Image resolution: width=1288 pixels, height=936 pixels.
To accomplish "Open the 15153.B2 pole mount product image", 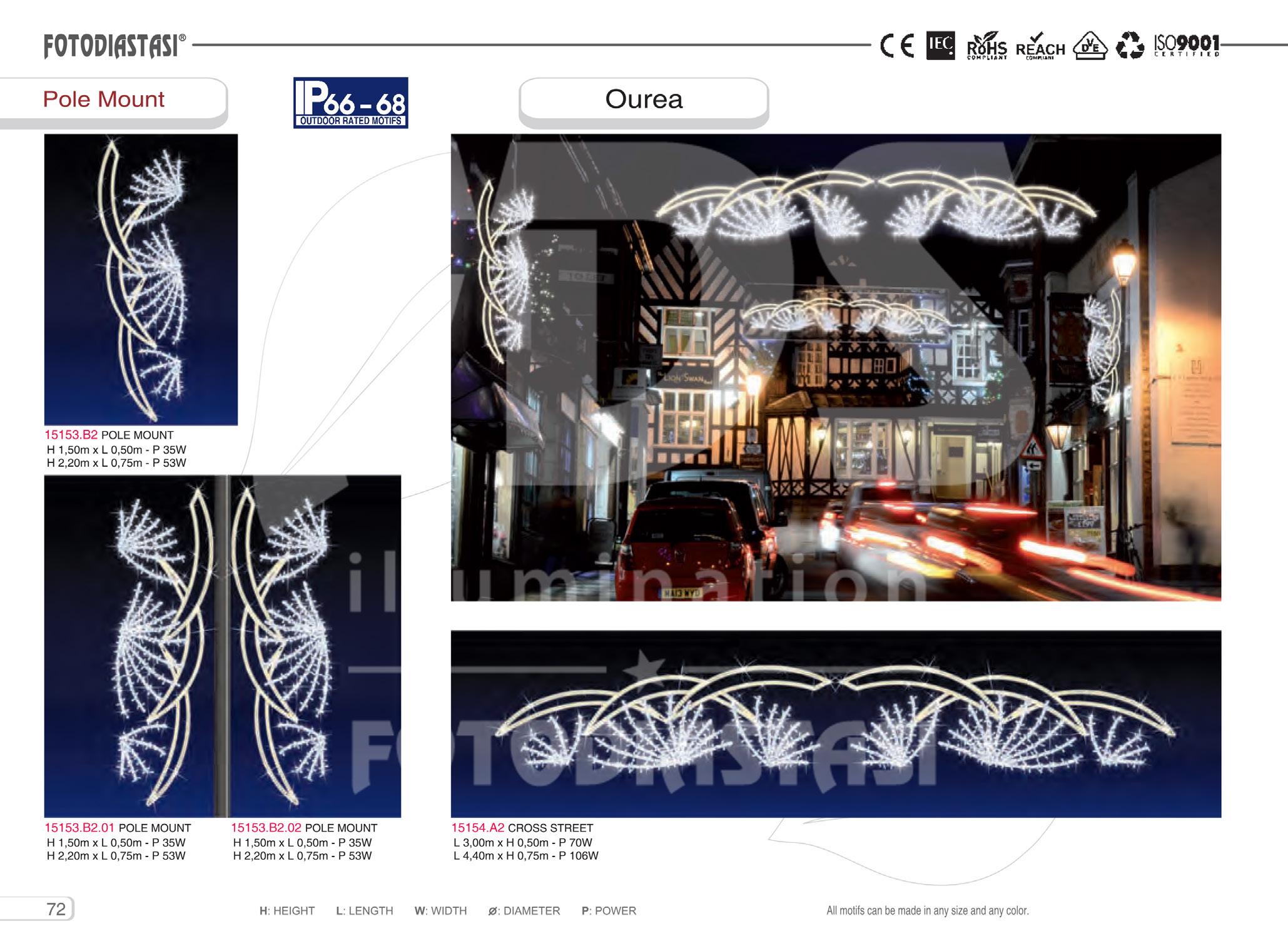I will pos(141,279).
